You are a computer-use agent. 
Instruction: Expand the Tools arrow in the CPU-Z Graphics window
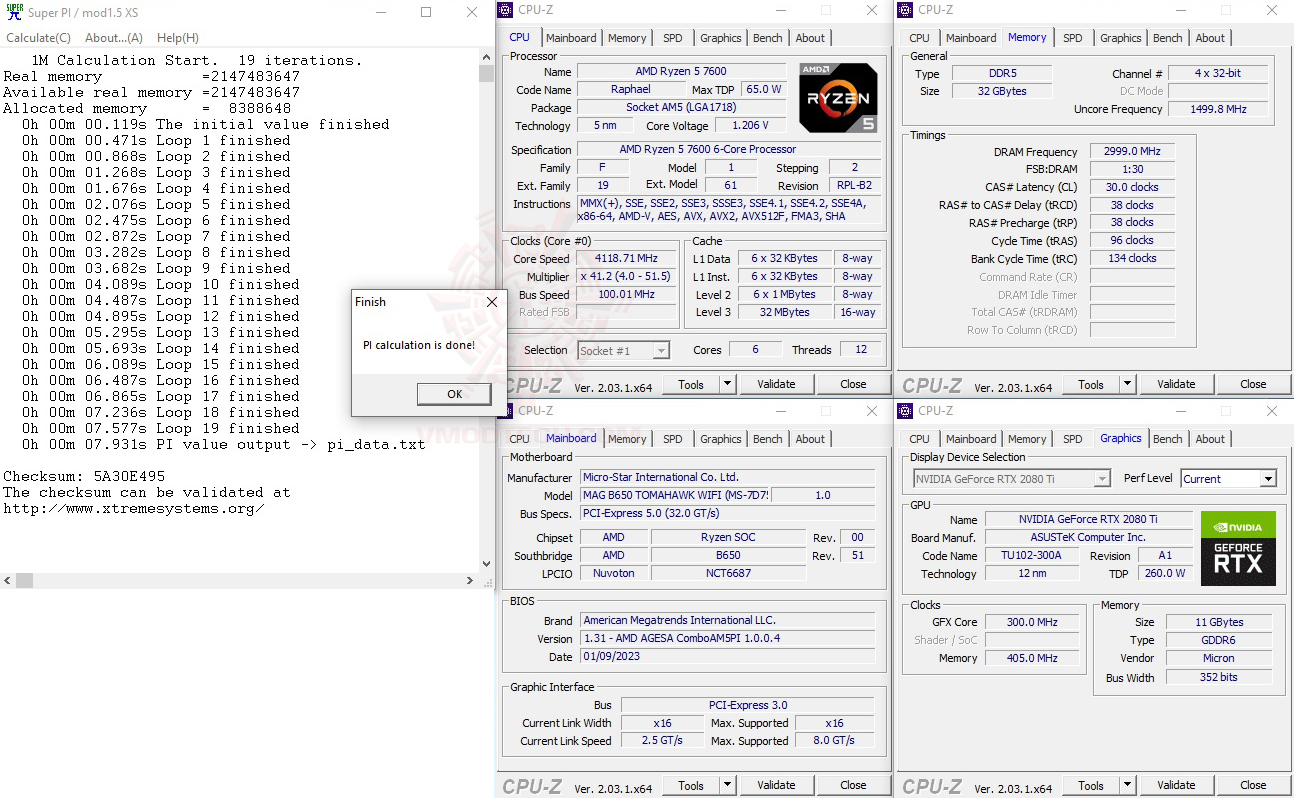(1127, 785)
